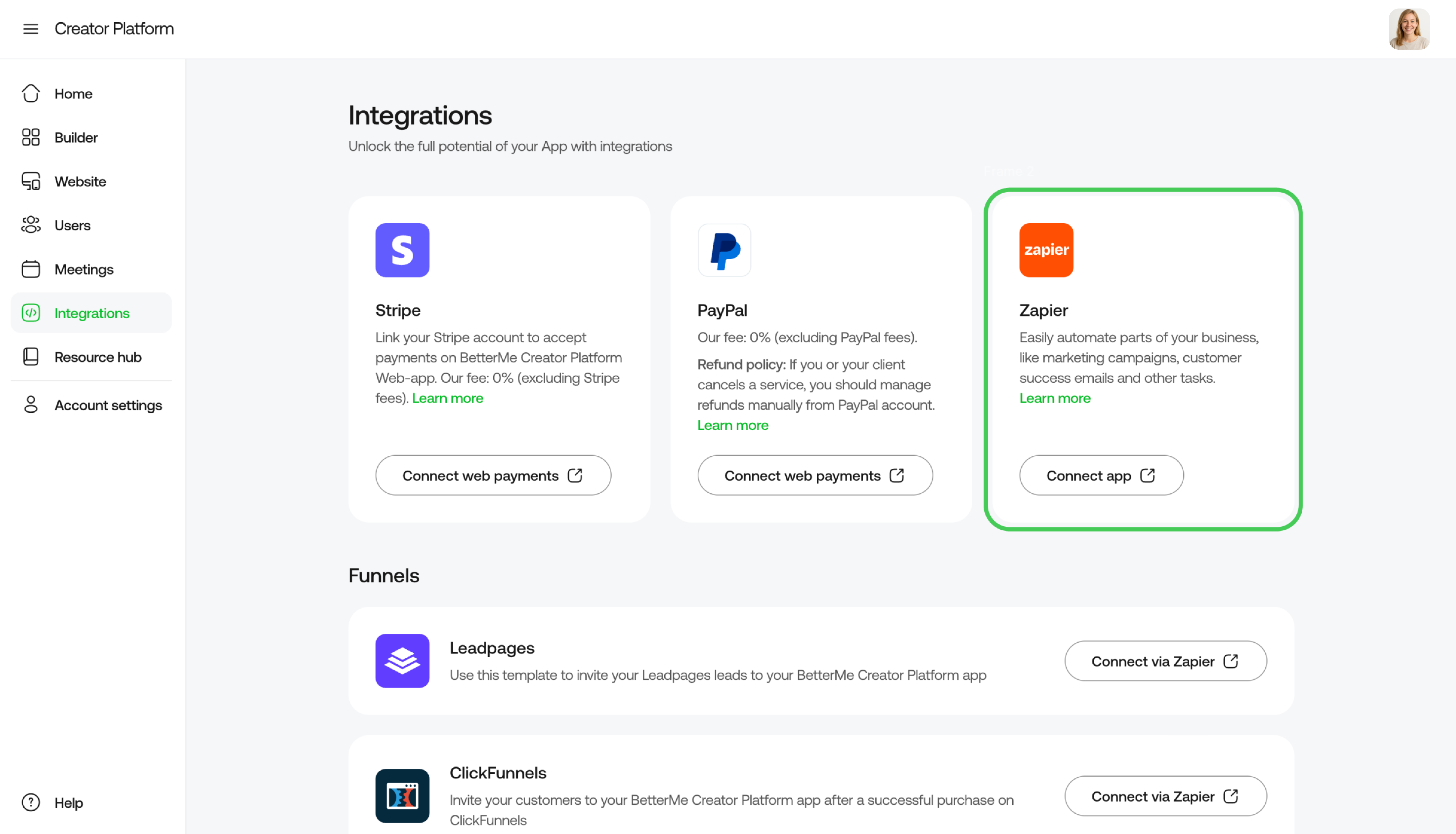Click the Account settings person icon
1456x834 pixels.
click(x=31, y=404)
